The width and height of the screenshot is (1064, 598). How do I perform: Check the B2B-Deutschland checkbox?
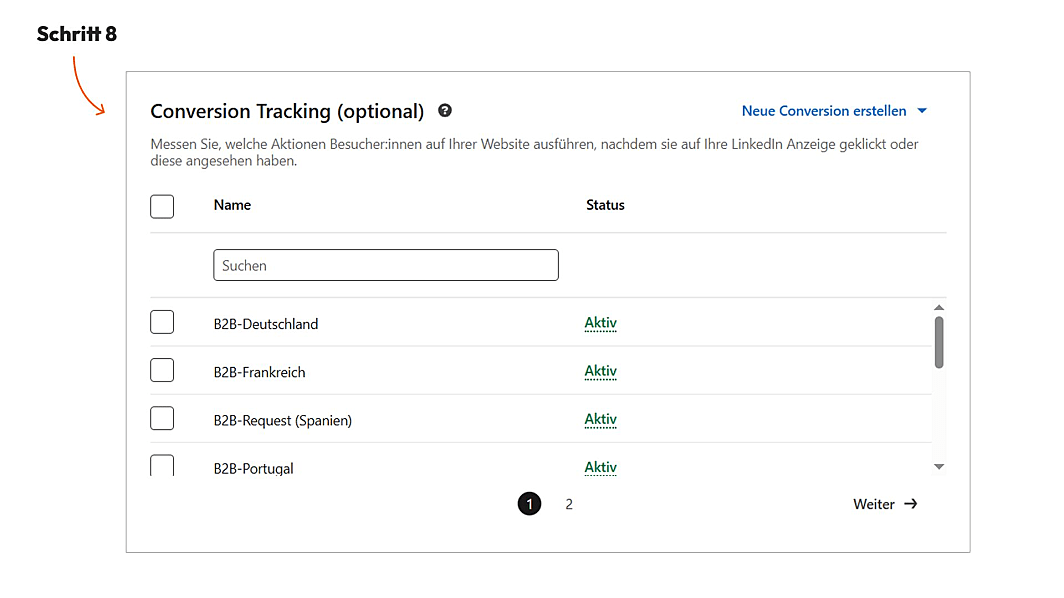pos(162,323)
